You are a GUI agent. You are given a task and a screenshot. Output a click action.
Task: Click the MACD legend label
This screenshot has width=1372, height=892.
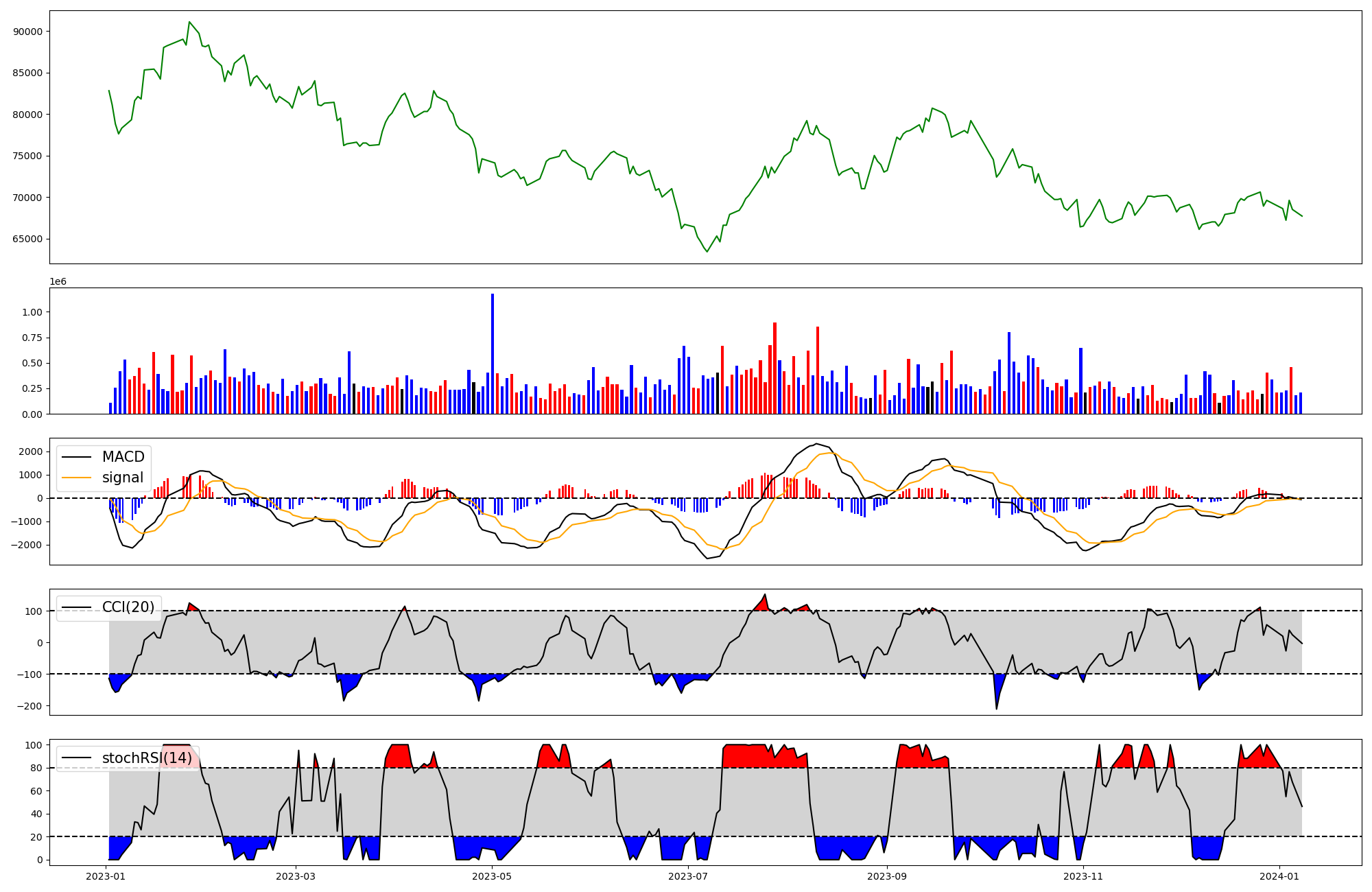click(123, 457)
